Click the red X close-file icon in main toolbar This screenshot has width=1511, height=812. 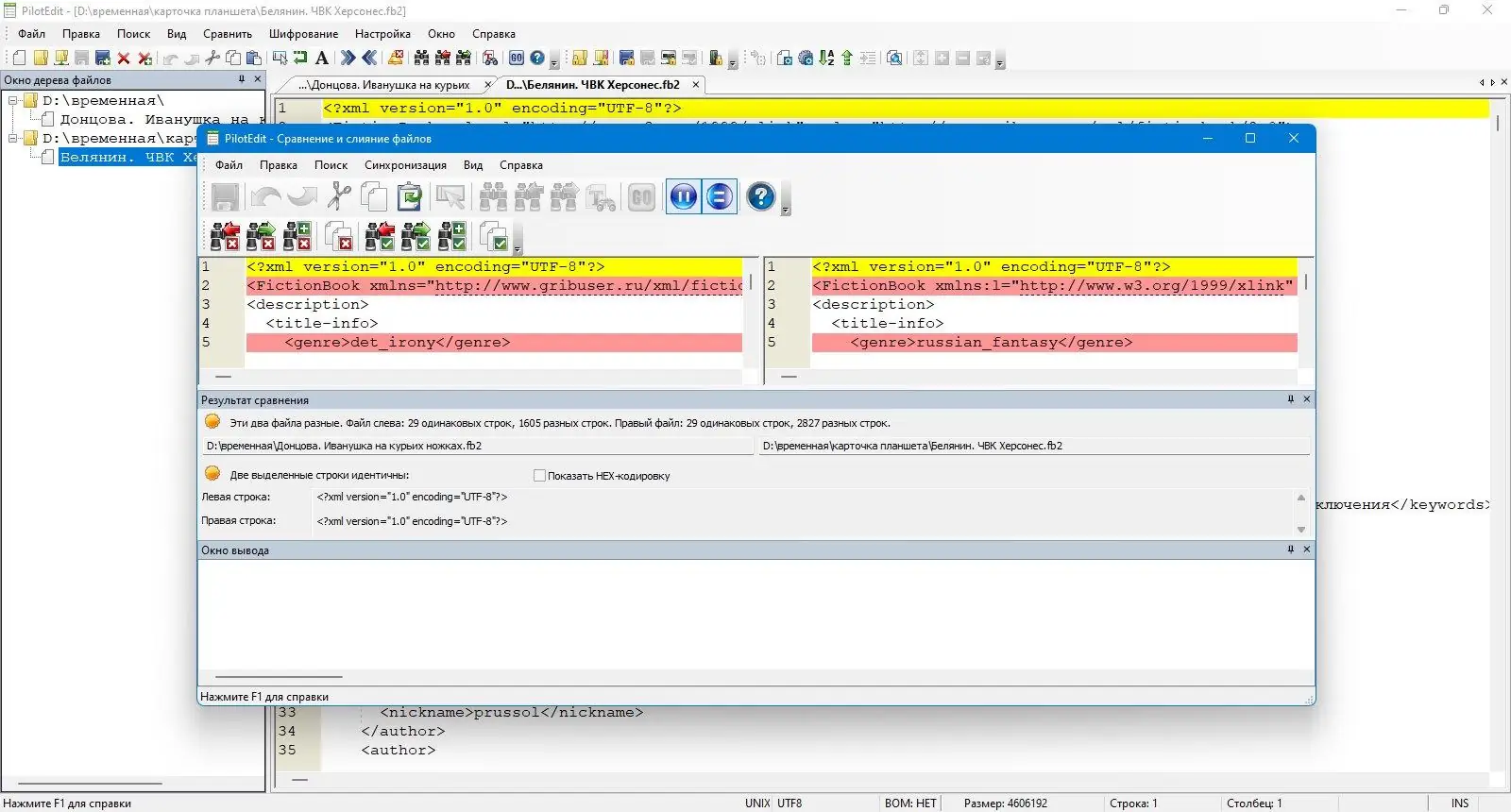[x=124, y=59]
